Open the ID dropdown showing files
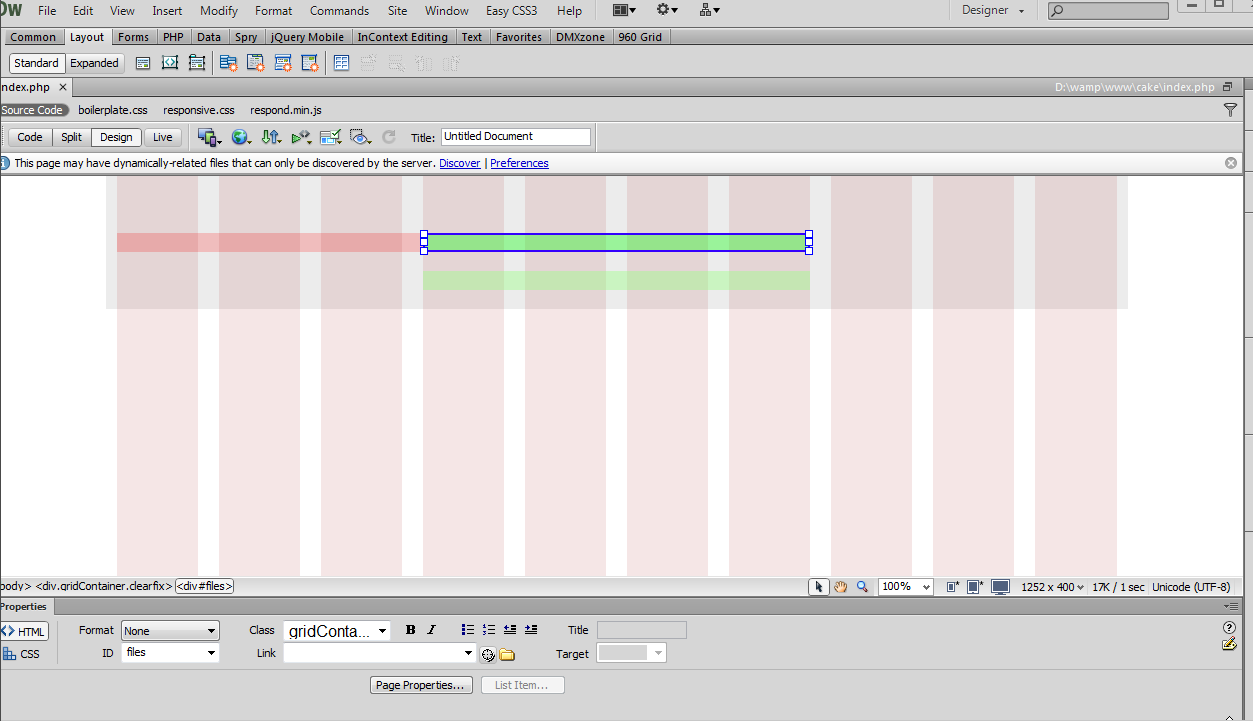Image resolution: width=1253 pixels, height=721 pixels. click(x=170, y=653)
